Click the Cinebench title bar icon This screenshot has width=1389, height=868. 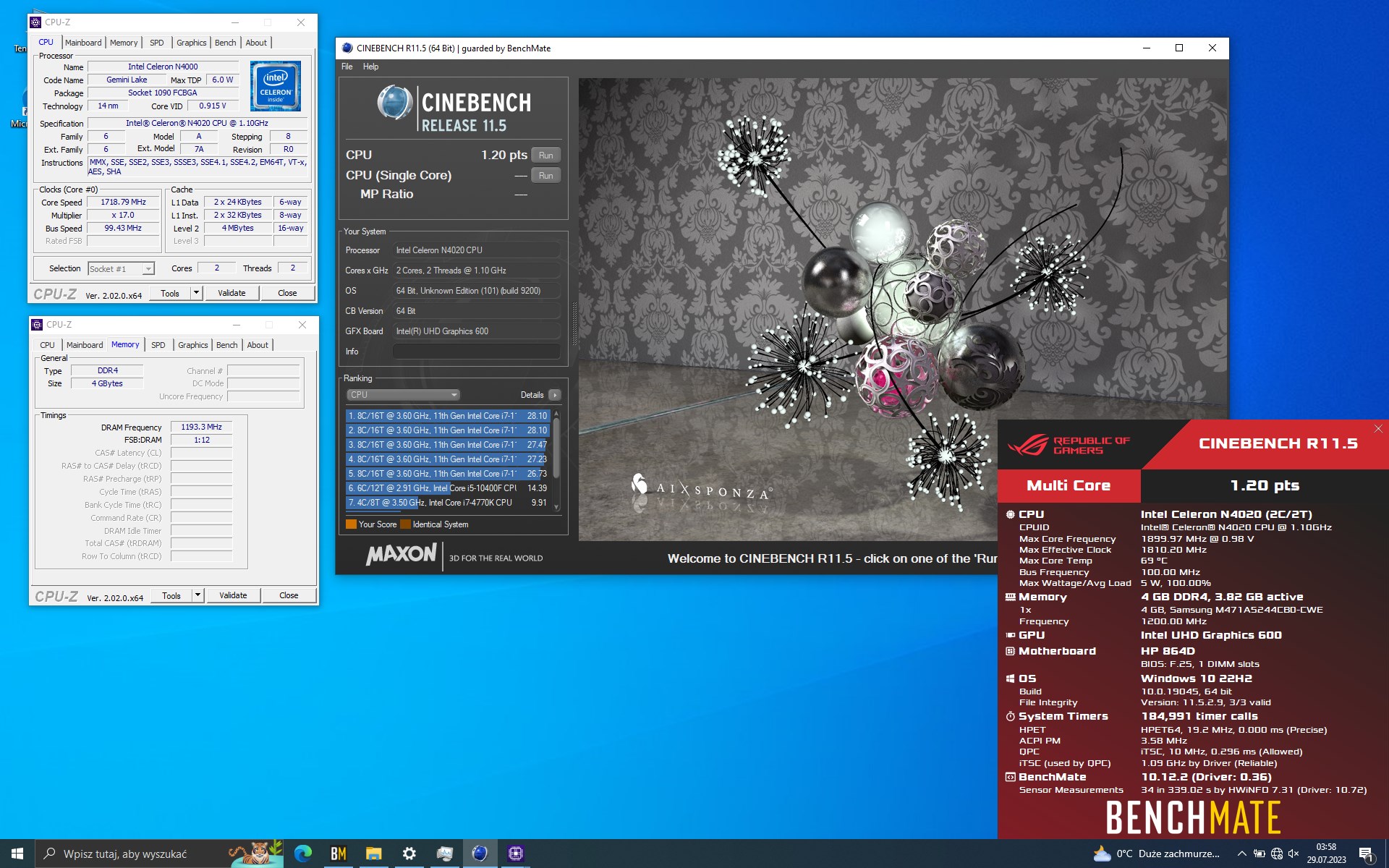[x=347, y=48]
